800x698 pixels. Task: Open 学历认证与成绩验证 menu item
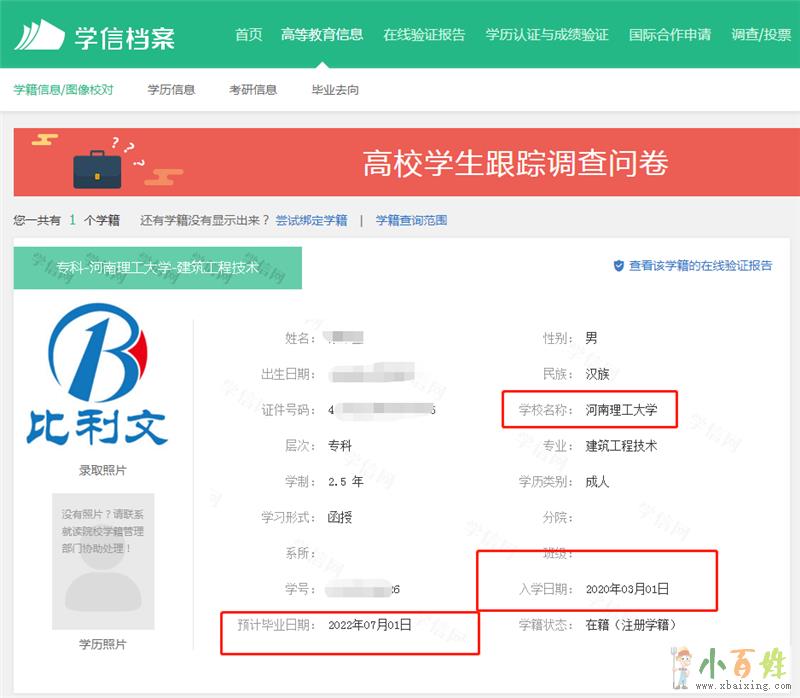click(x=547, y=35)
